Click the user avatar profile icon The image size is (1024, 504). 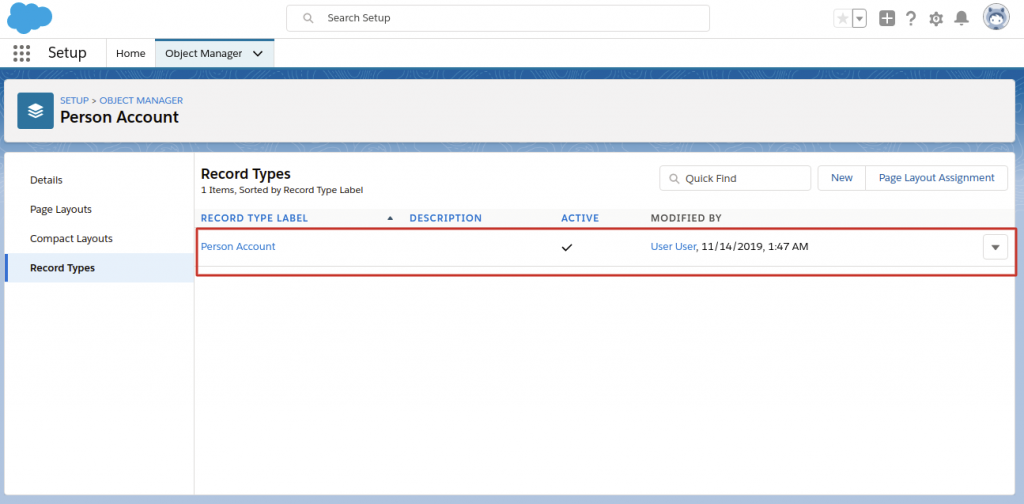click(996, 18)
